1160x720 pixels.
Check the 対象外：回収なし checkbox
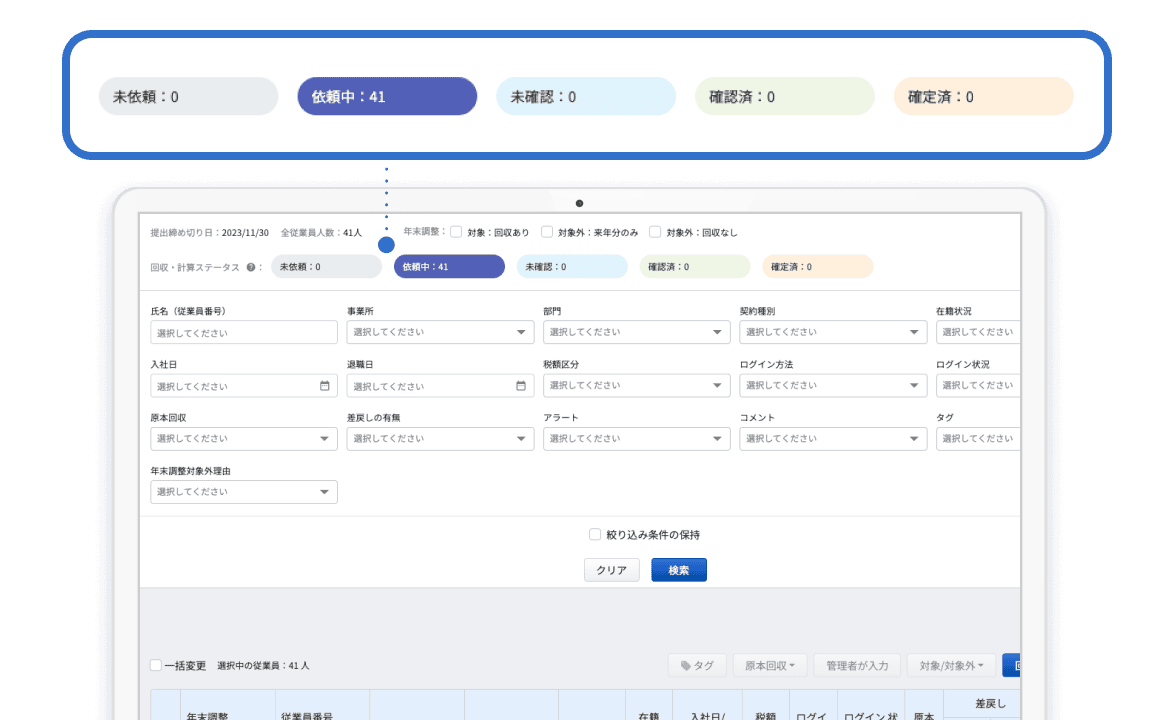[x=655, y=232]
